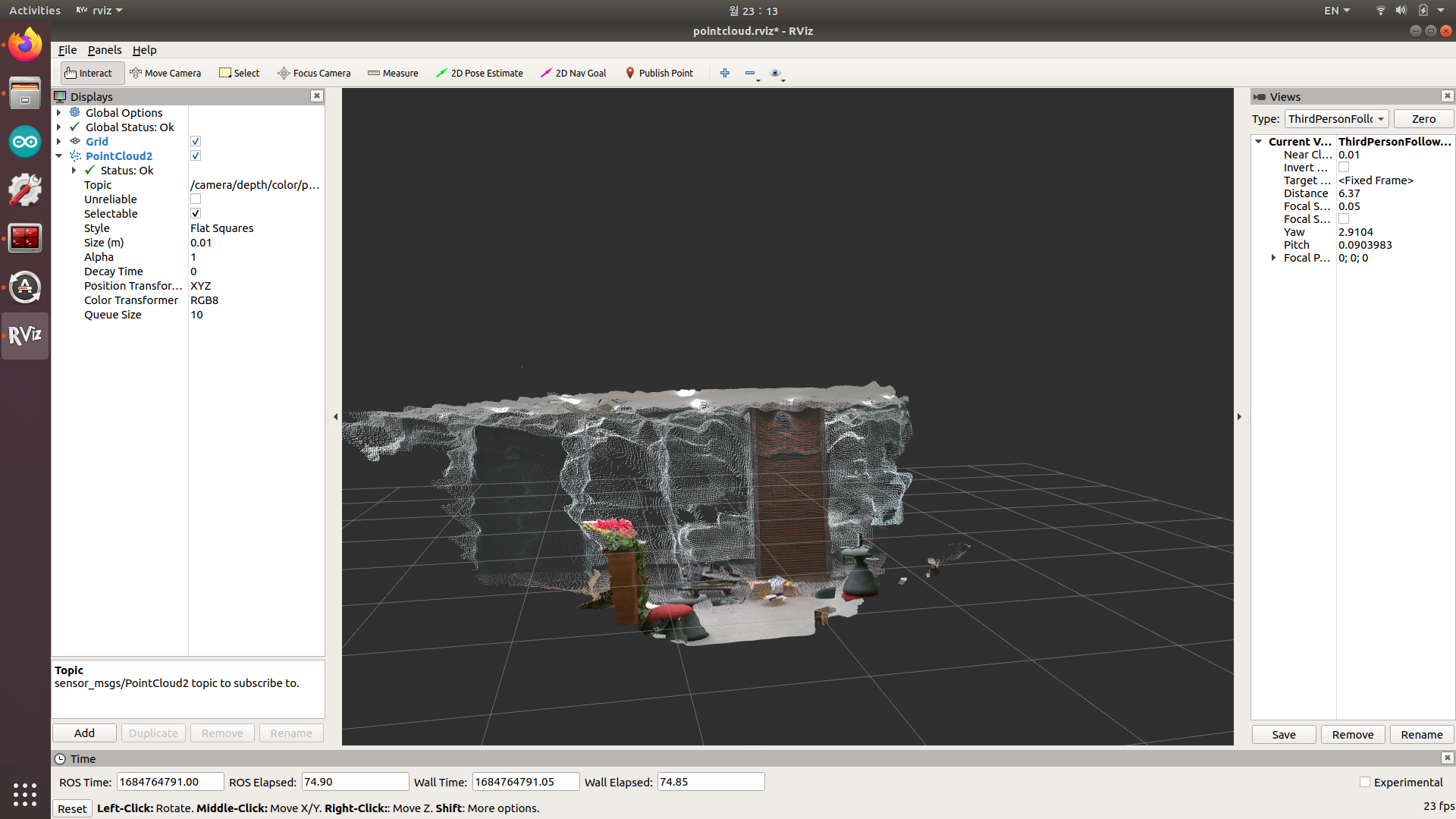This screenshot has width=1456, height=819.
Task: Select the 2D Pose Estimate tool
Action: (x=479, y=73)
